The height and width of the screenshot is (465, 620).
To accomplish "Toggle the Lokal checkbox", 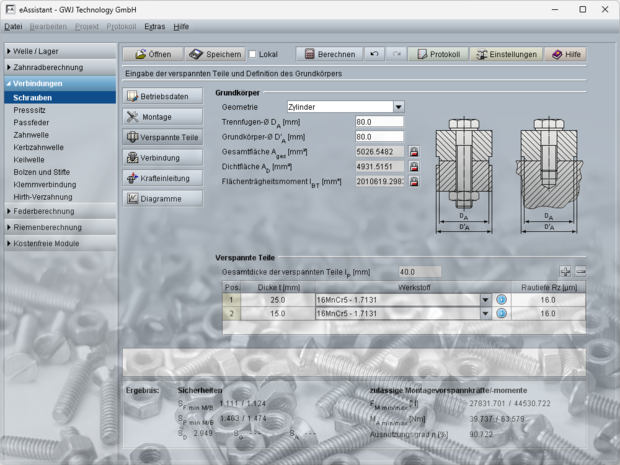I will [253, 54].
